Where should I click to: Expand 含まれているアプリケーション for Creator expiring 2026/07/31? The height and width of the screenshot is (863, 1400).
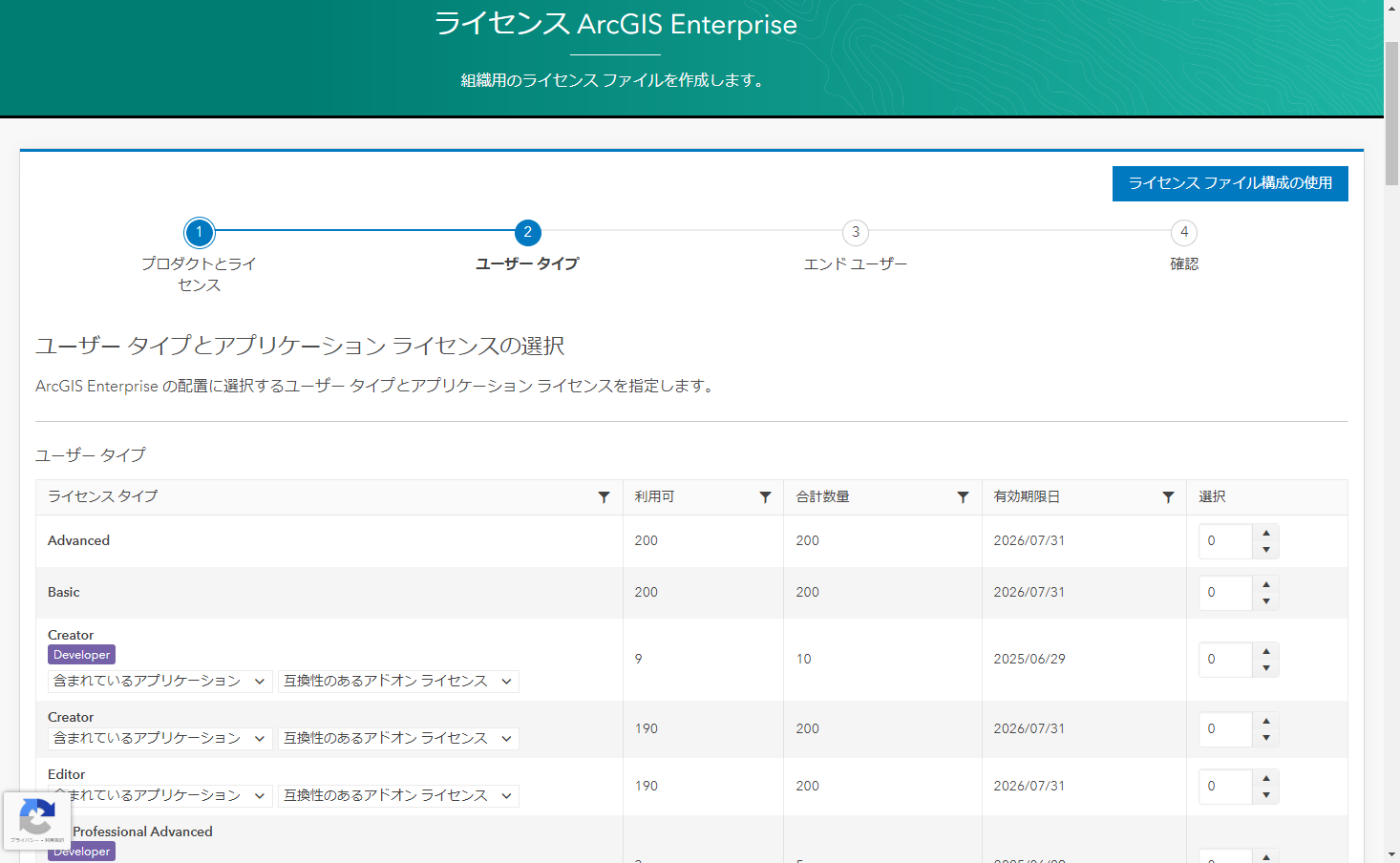[159, 739]
